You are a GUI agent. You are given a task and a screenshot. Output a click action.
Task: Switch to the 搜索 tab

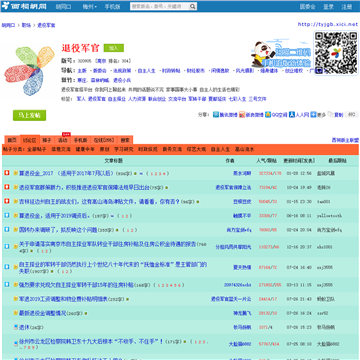pyautogui.click(x=125, y=140)
